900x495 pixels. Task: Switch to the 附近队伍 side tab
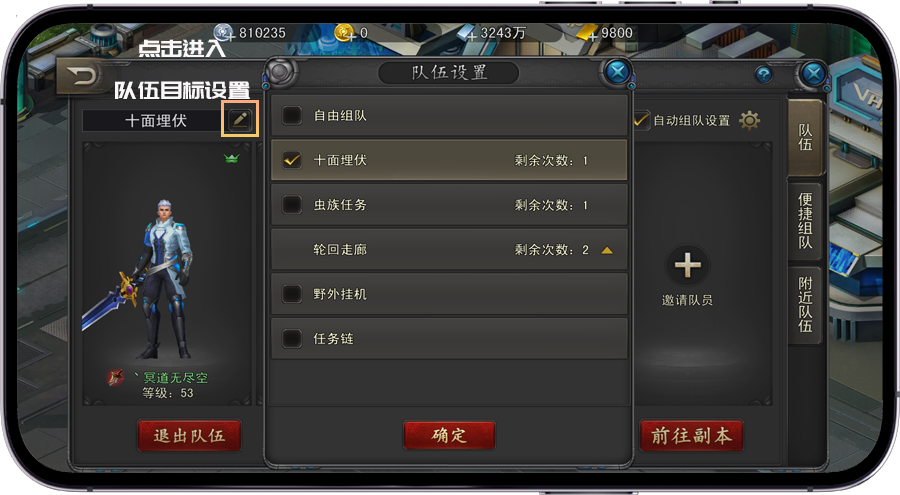coord(805,305)
